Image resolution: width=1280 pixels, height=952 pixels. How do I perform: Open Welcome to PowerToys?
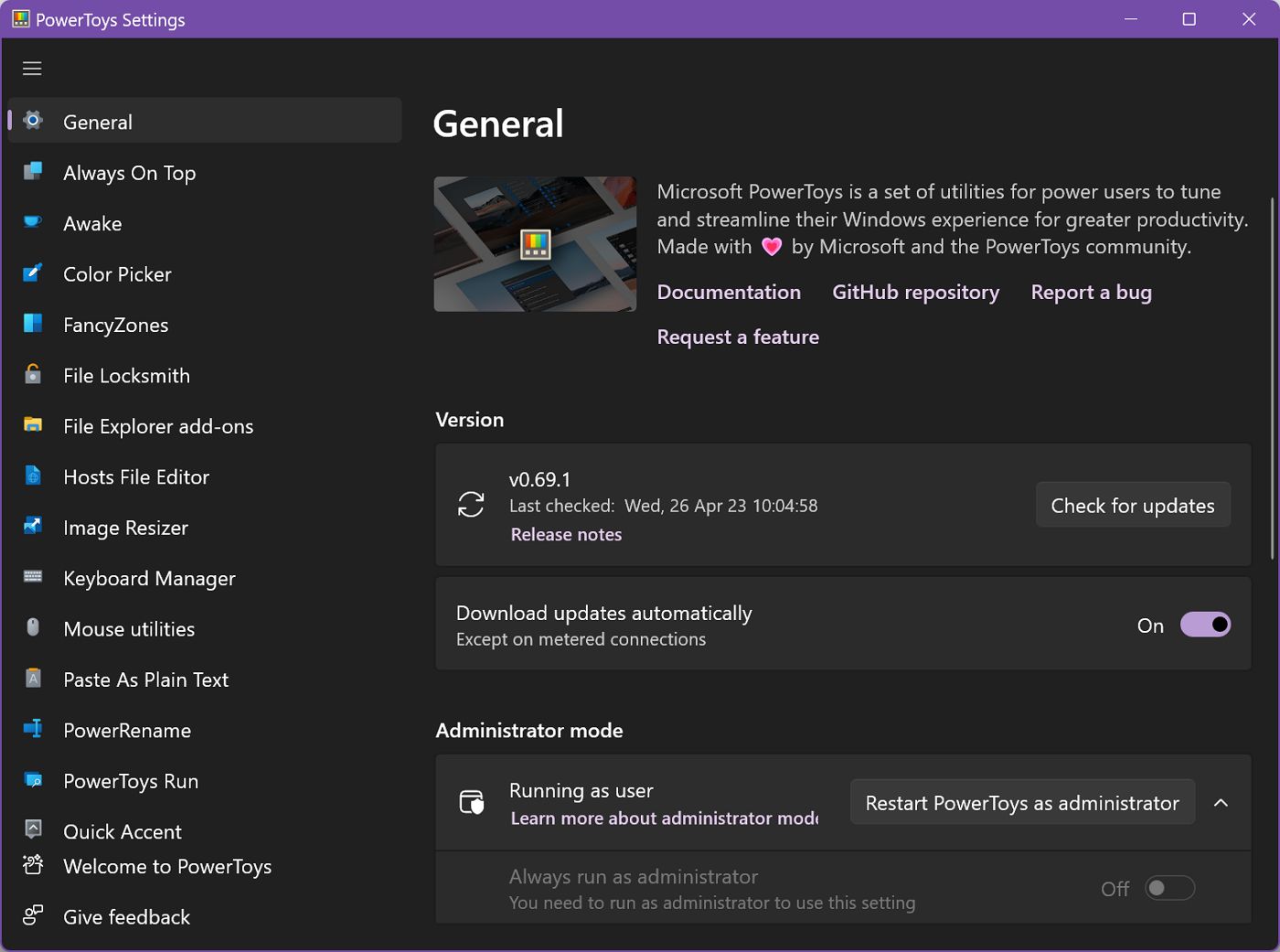pos(205,866)
